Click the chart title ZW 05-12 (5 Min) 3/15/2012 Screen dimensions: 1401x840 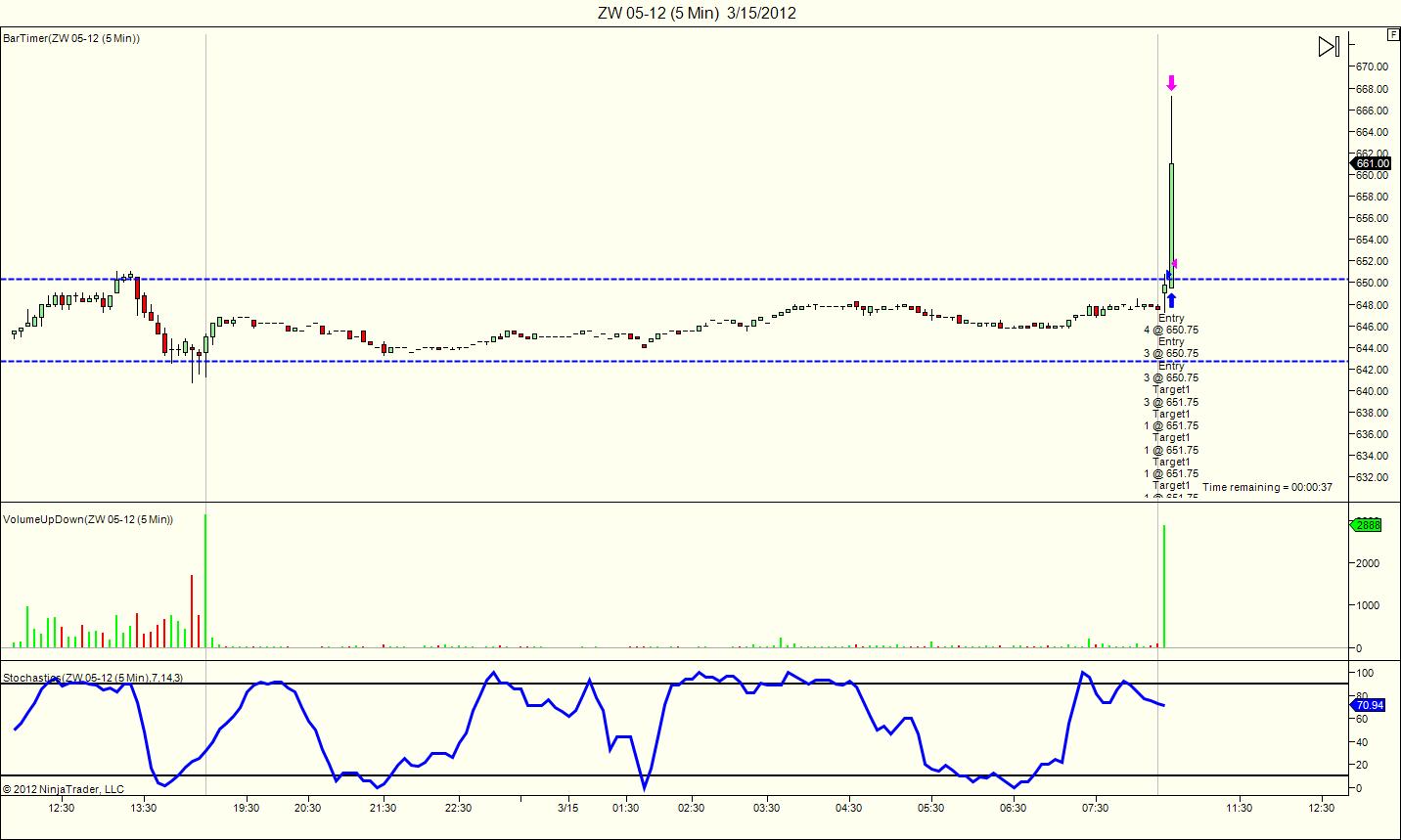click(697, 13)
